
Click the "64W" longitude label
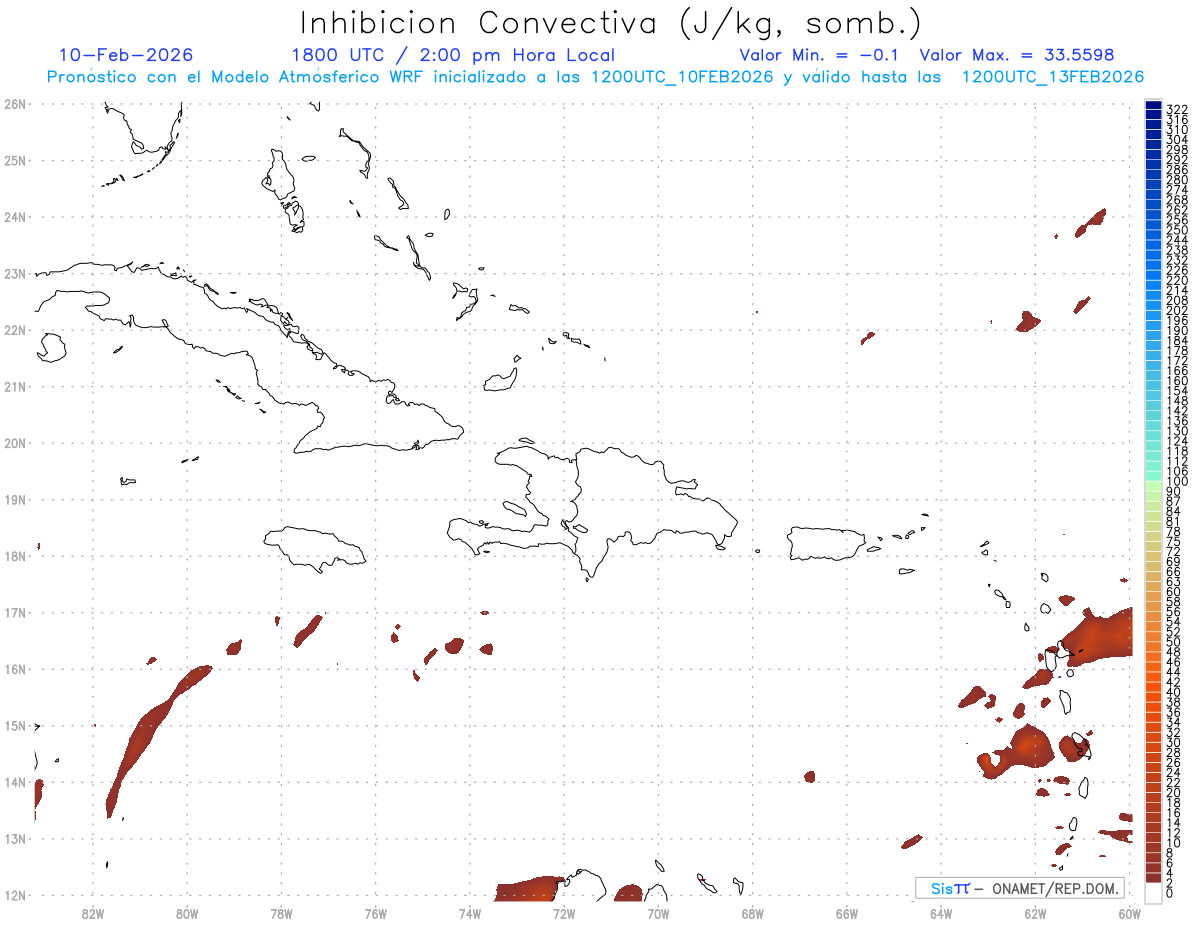[x=940, y=912]
